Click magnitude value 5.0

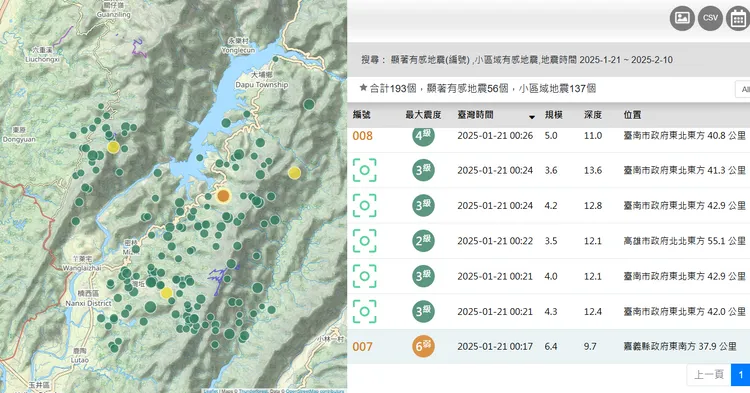551,136
